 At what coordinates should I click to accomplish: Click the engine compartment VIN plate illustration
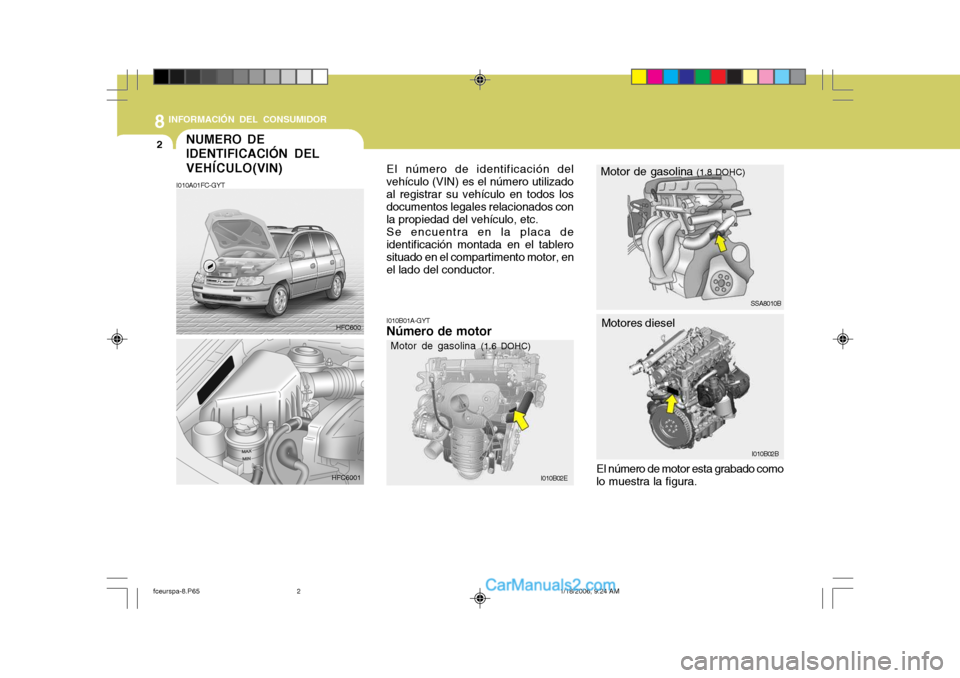pyautogui.click(x=270, y=412)
